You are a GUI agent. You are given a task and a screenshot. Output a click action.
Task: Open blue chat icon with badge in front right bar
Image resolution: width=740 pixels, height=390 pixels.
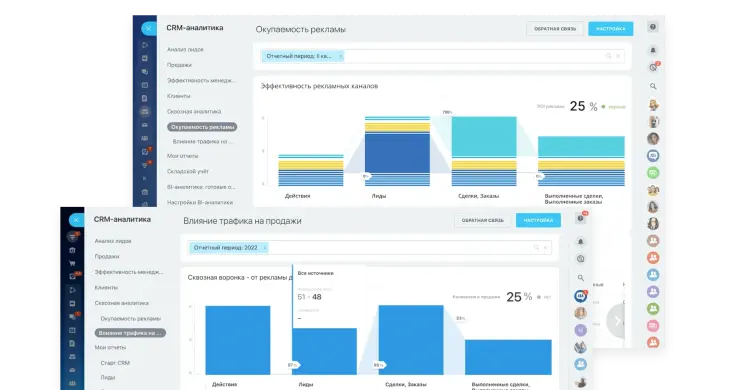coord(580,296)
